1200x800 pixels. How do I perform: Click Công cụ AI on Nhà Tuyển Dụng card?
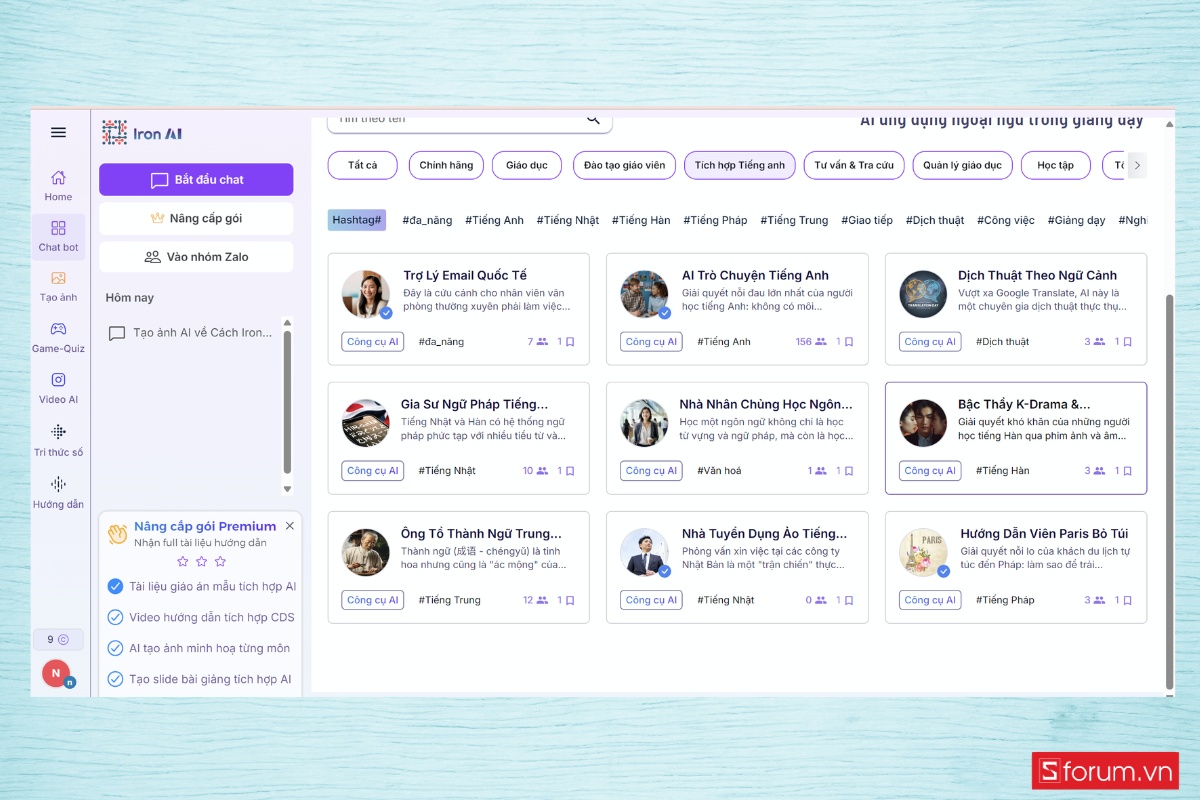(651, 600)
